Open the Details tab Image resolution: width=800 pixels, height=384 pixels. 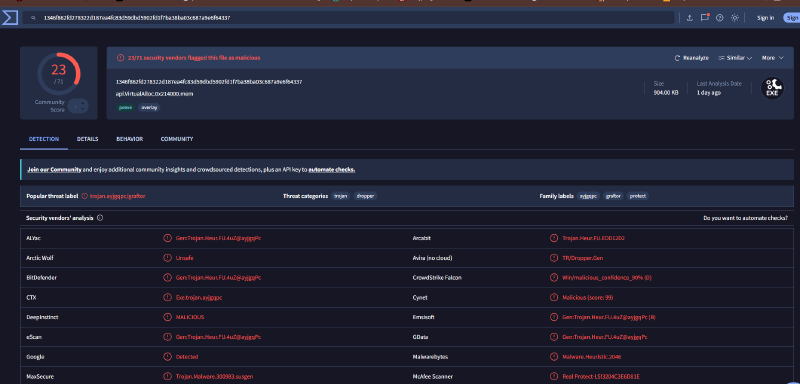88,139
